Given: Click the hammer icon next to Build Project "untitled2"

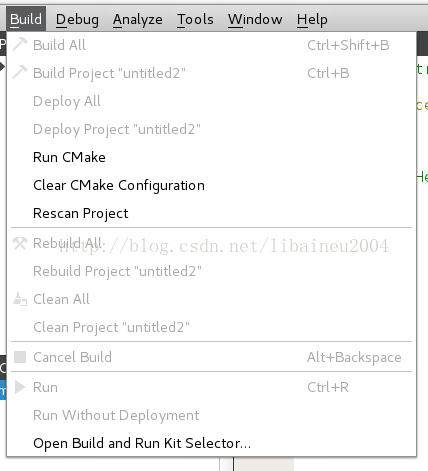Looking at the screenshot, I should 20,72.
